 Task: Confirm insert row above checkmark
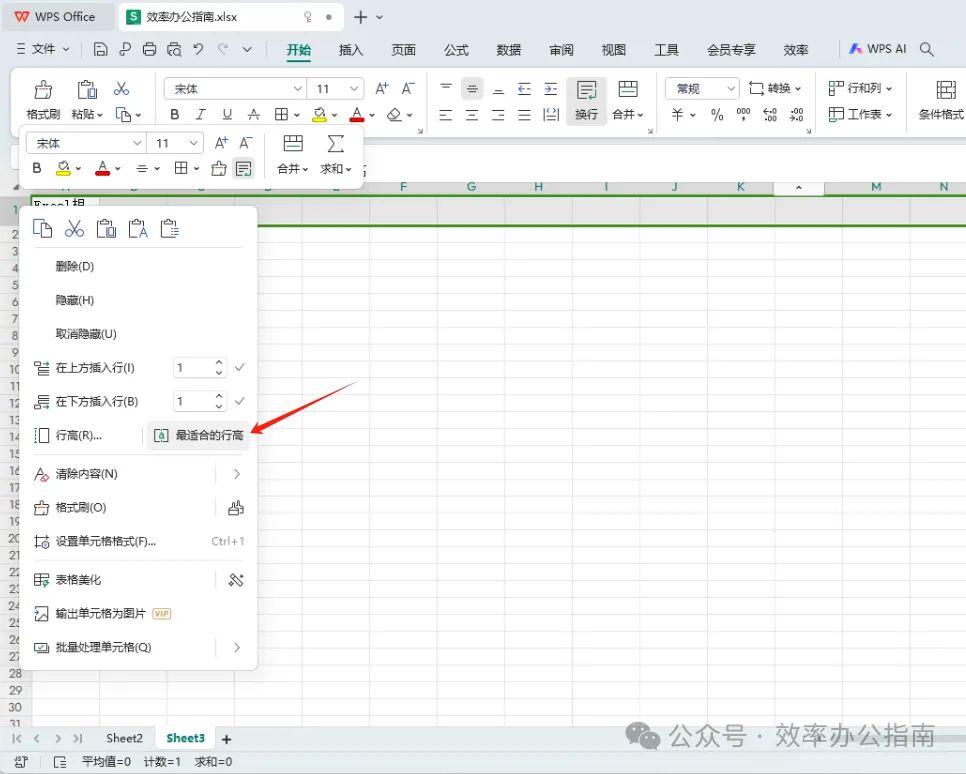click(240, 367)
